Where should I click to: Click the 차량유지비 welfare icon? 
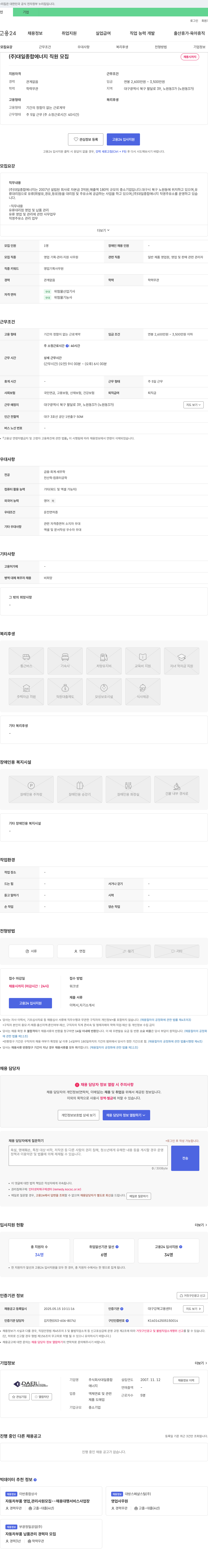(104, 661)
